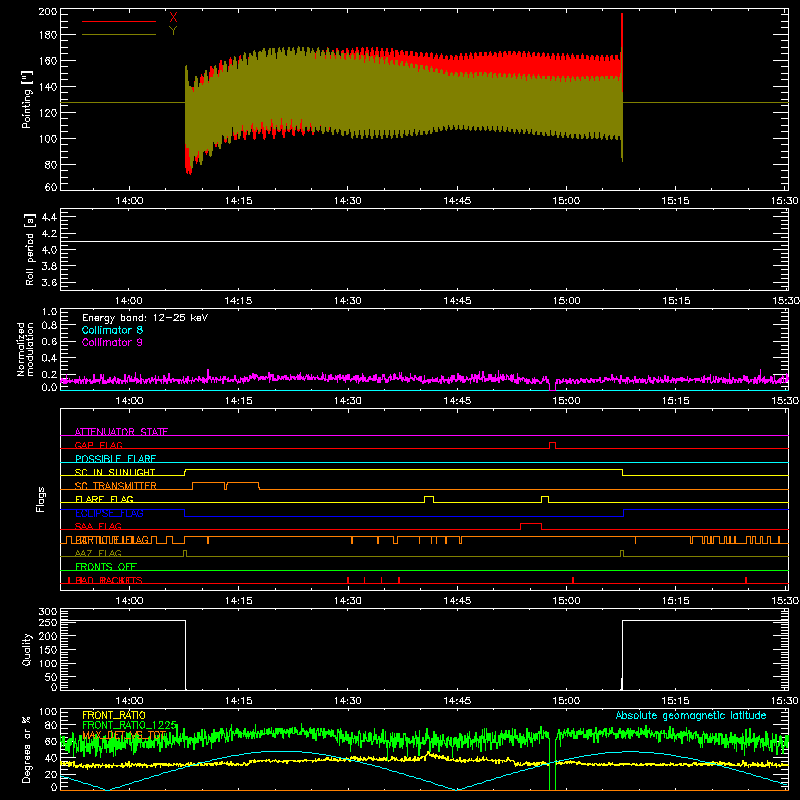Click the 'Absolute geomagnetic latitude' label
This screenshot has width=800, height=800.
(x=691, y=715)
